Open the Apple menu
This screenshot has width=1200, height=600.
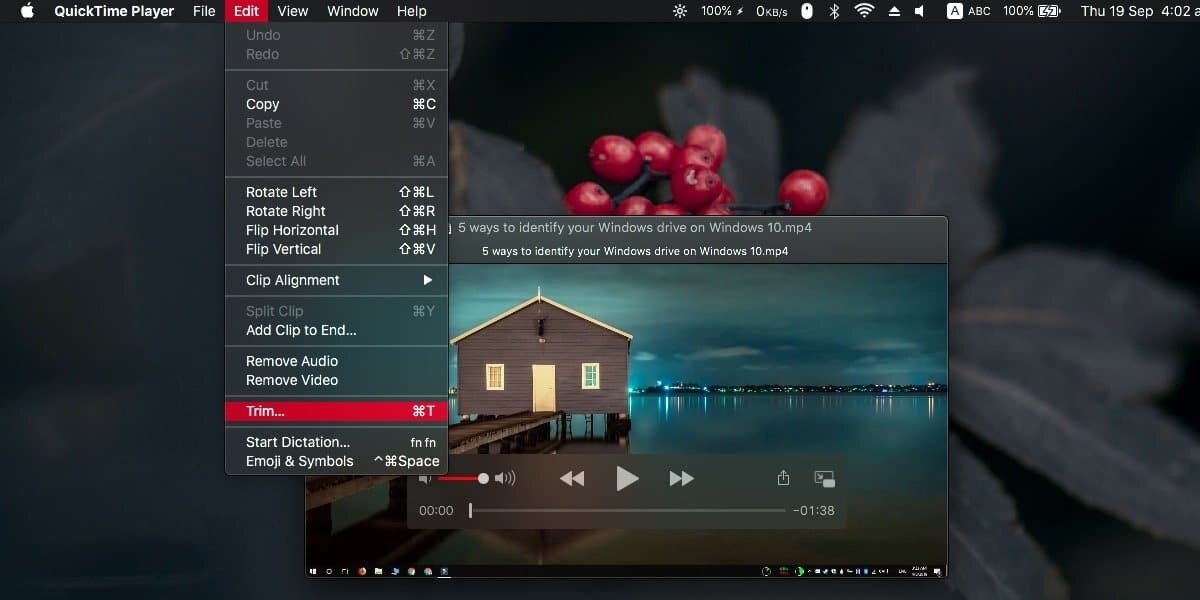point(26,11)
